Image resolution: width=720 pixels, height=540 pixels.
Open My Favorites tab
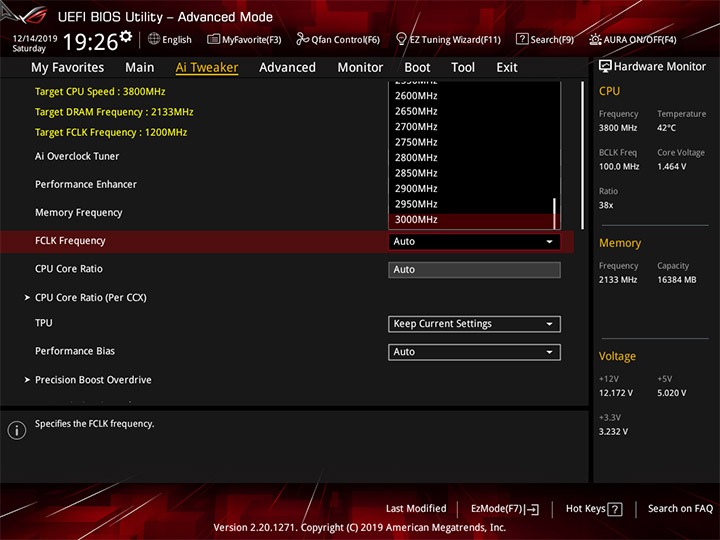[x=68, y=68]
